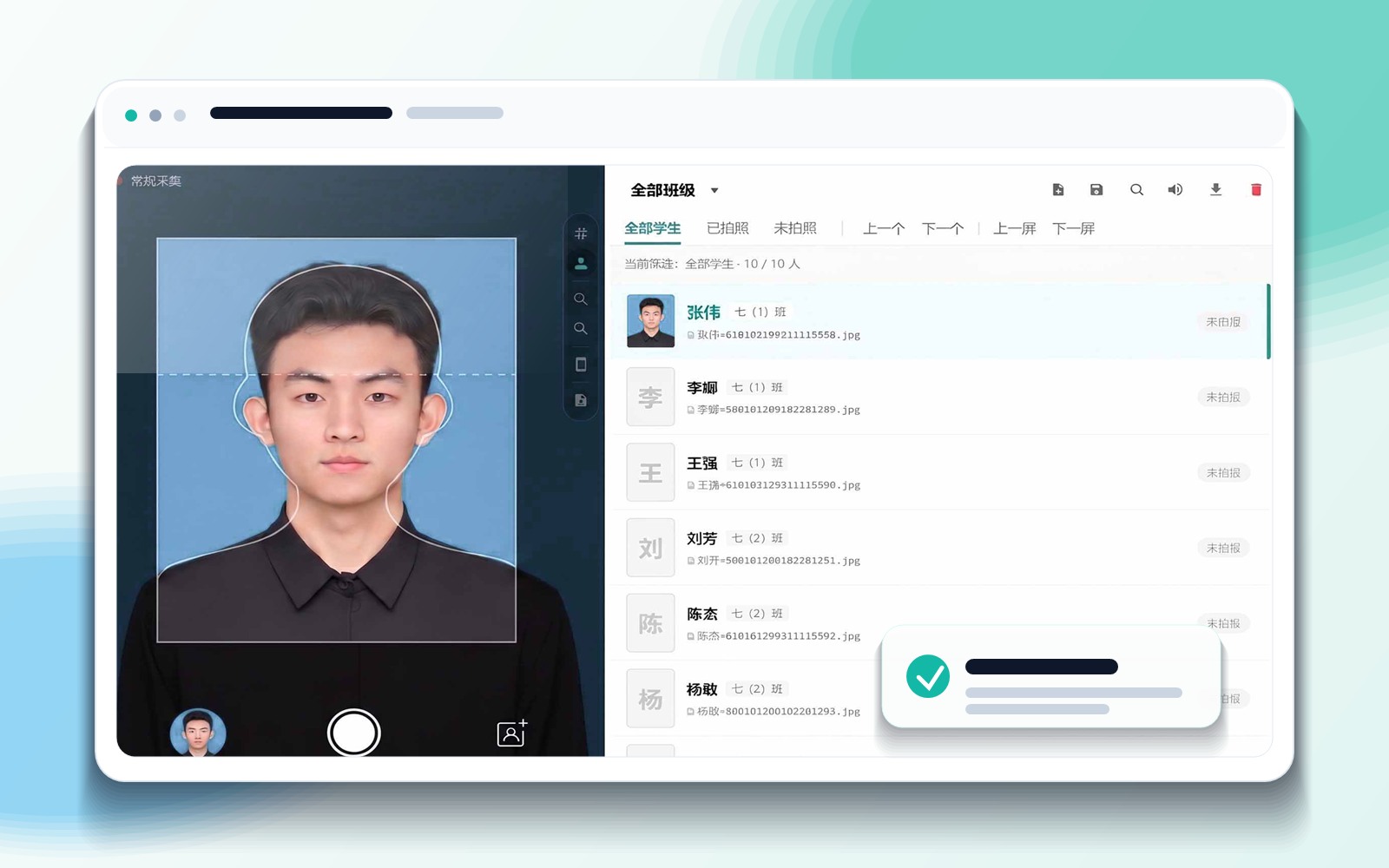Image resolution: width=1389 pixels, height=868 pixels.
Task: Click the file document icon on camera sidebar
Action: coord(581,400)
